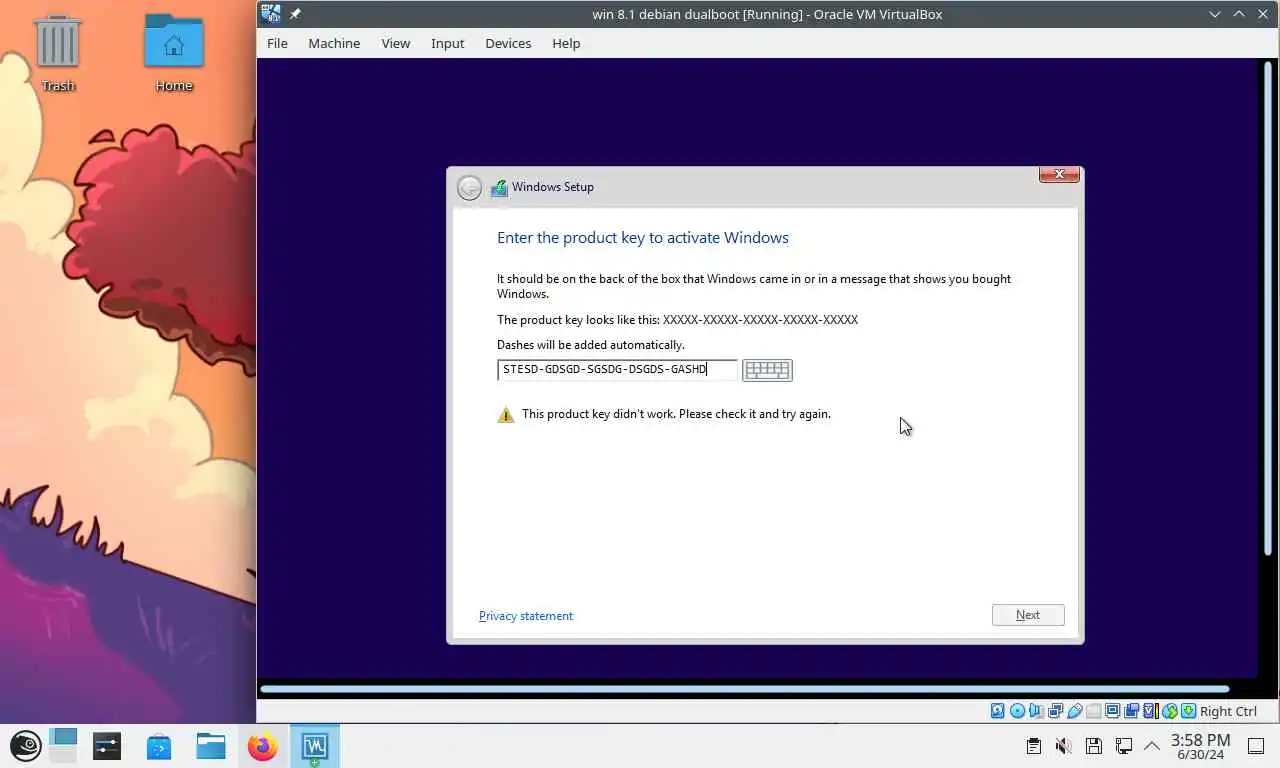
Task: Maximize the VirtualBox window
Action: pyautogui.click(x=1239, y=14)
